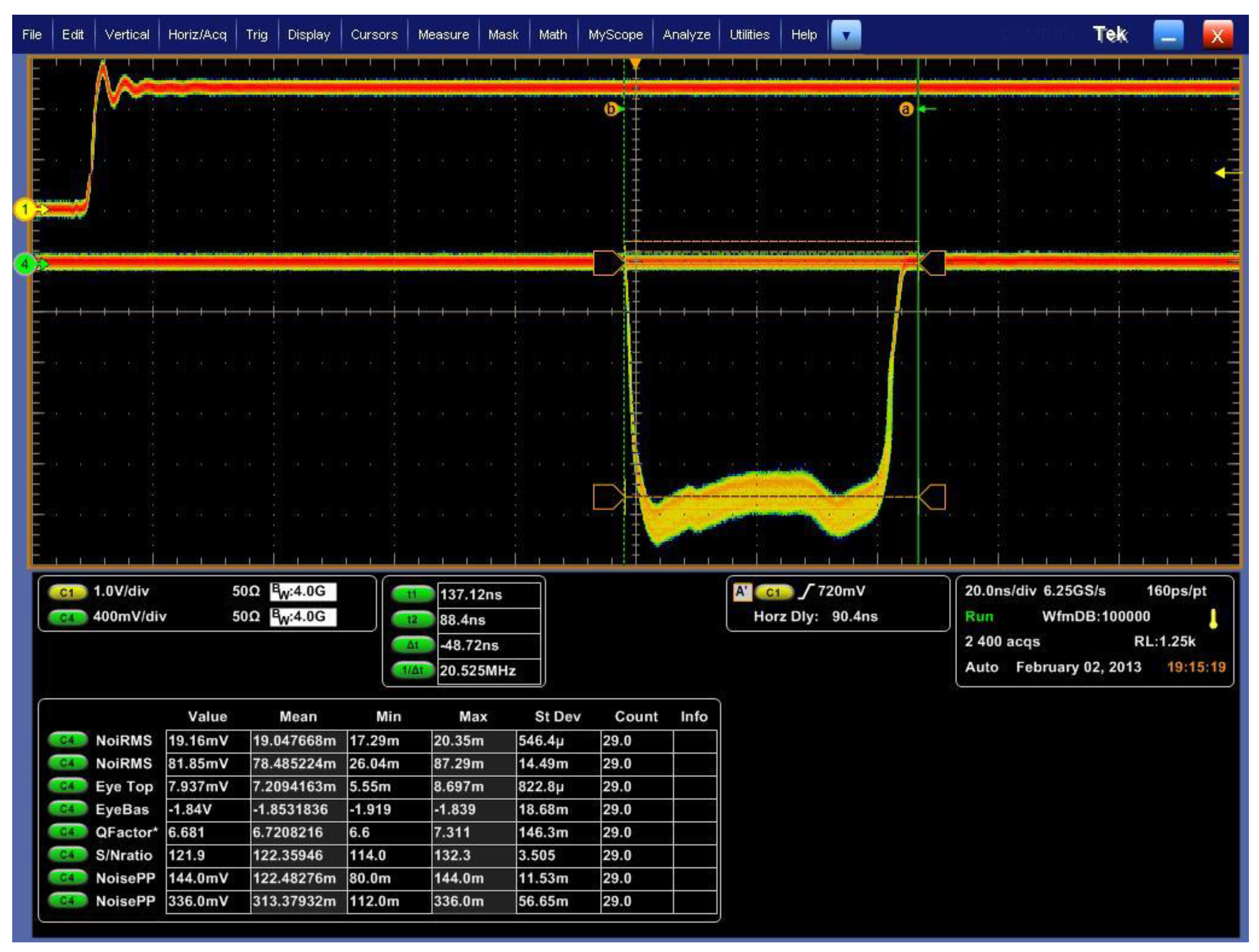Open the Measure menu
This screenshot has width=1259, height=952.
(443, 35)
